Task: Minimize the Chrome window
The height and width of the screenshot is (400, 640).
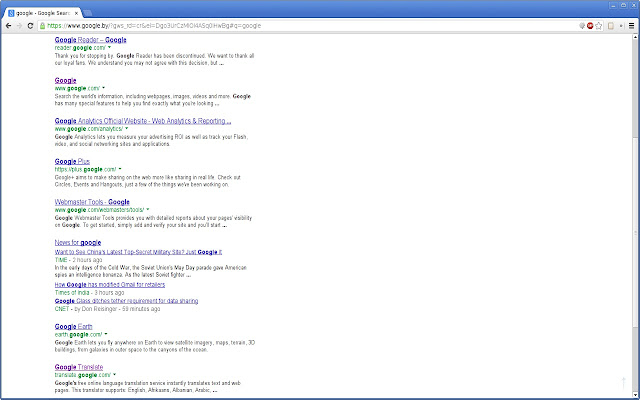Action: 613,5
